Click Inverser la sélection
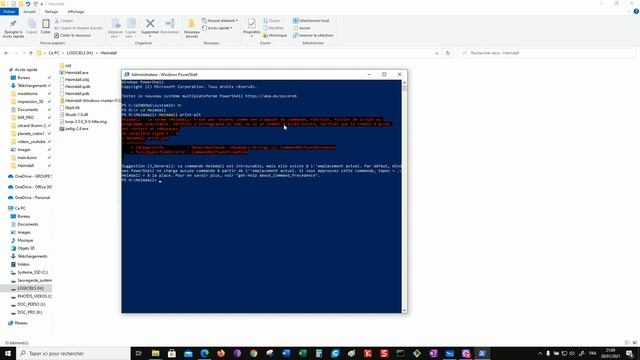640x360 pixels. pos(313,36)
